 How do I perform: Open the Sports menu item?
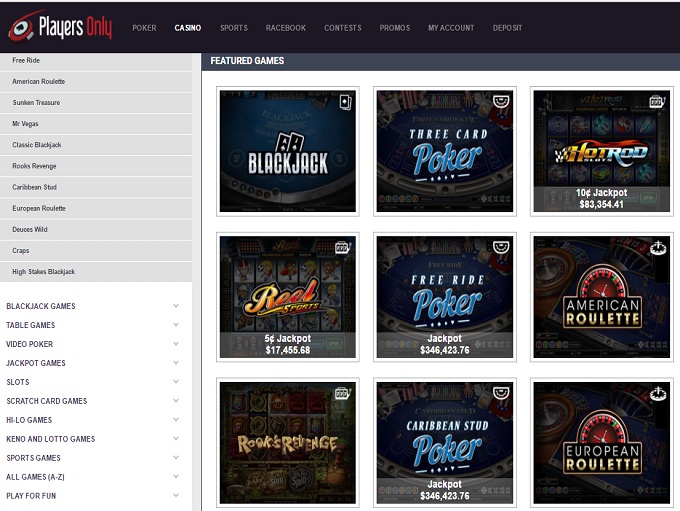coord(233,28)
